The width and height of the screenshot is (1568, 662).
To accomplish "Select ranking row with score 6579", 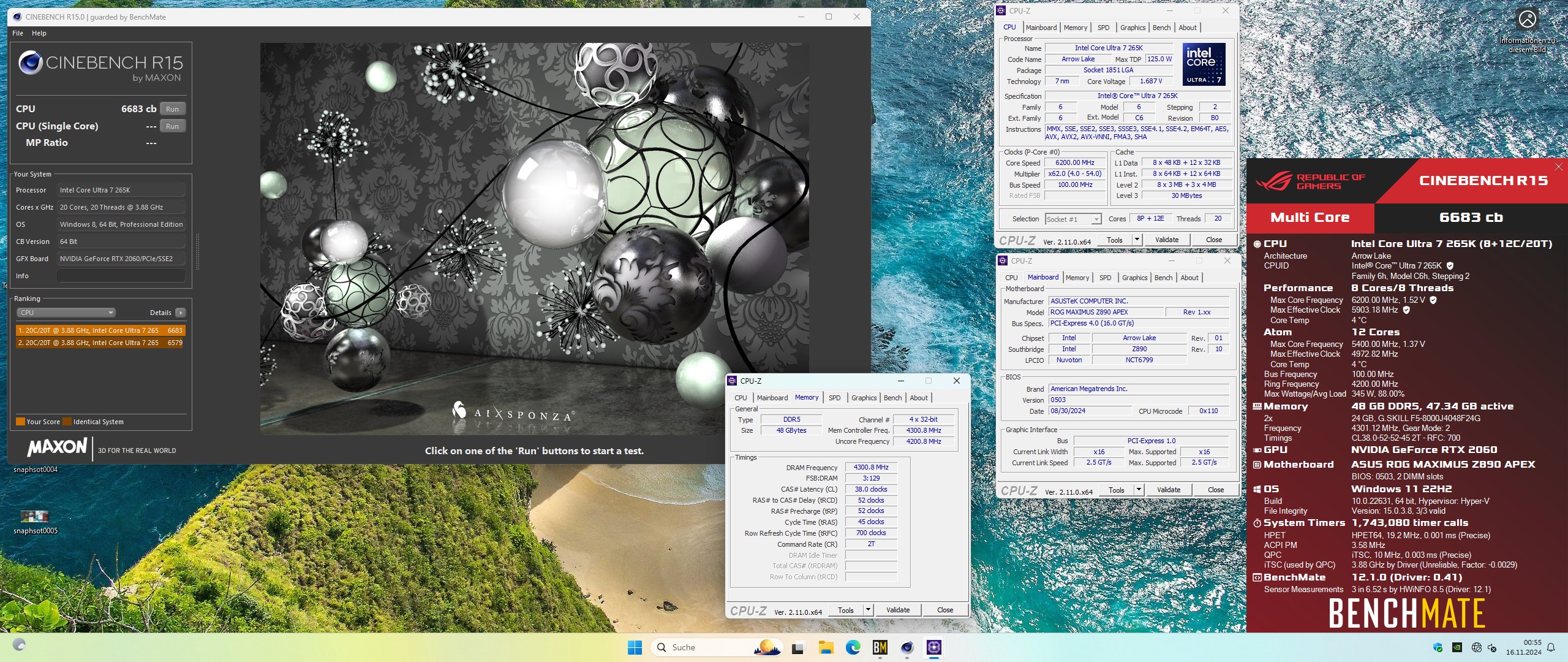I will tap(100, 343).
